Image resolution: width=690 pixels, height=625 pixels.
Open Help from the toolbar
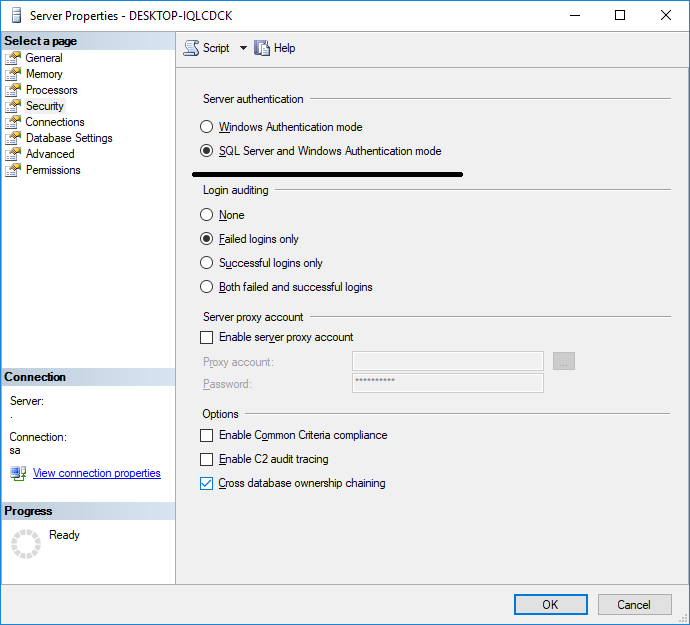(275, 48)
